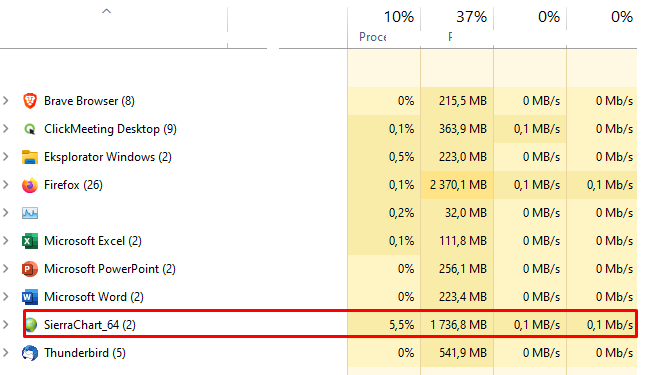Click the Thunderbird icon
The image size is (663, 375).
click(30, 353)
